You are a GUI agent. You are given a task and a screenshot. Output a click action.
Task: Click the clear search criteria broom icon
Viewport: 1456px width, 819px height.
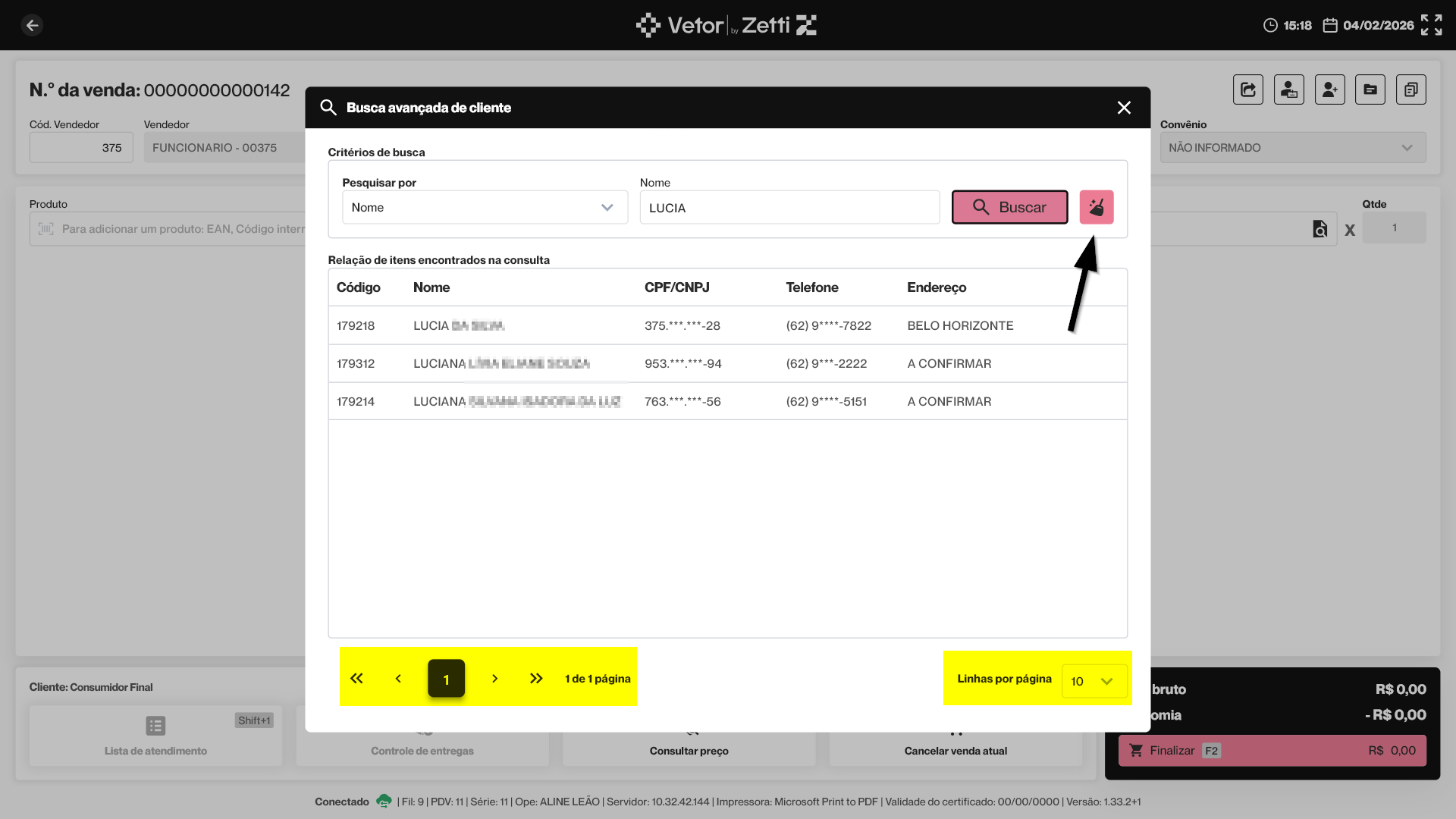pyautogui.click(x=1096, y=207)
